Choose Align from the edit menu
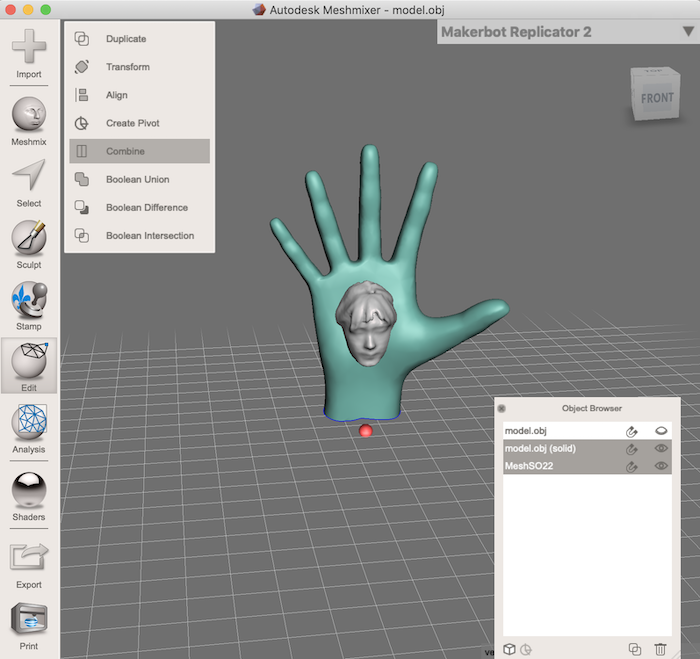The width and height of the screenshot is (700, 659). click(x=139, y=95)
